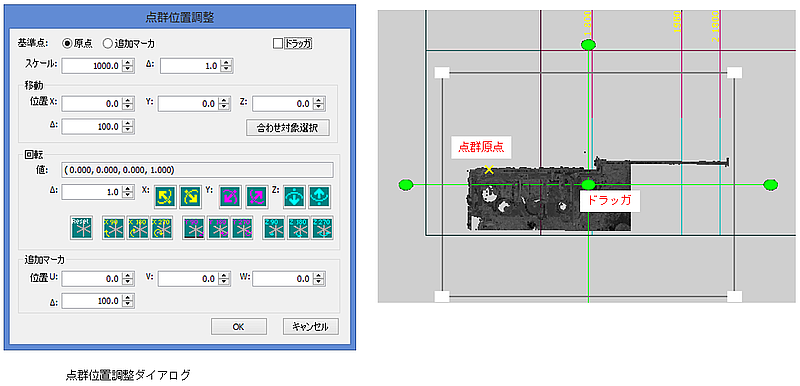The height and width of the screenshot is (386, 800).
Task: Decrease Y position with spinner down arrow
Action: tap(223, 107)
